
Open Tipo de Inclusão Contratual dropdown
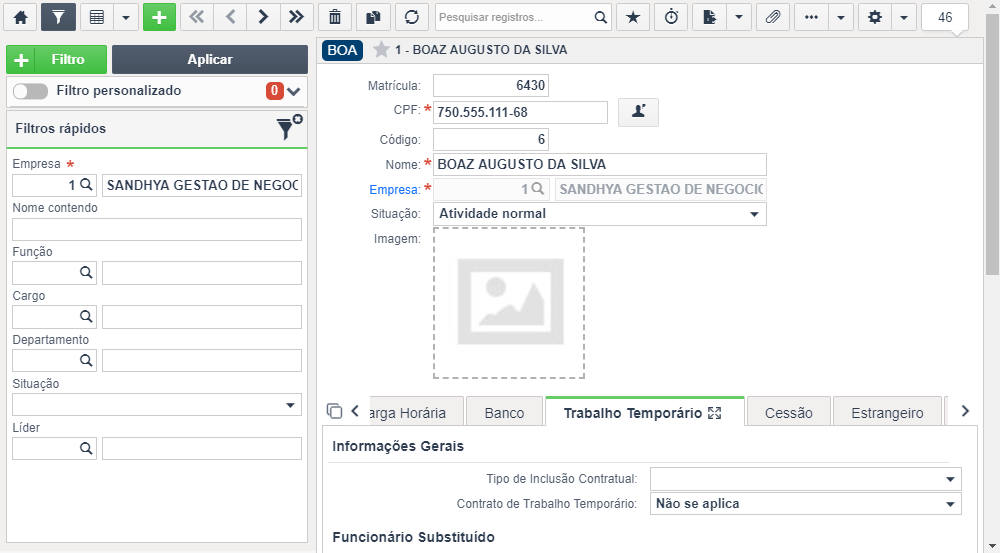(x=805, y=479)
